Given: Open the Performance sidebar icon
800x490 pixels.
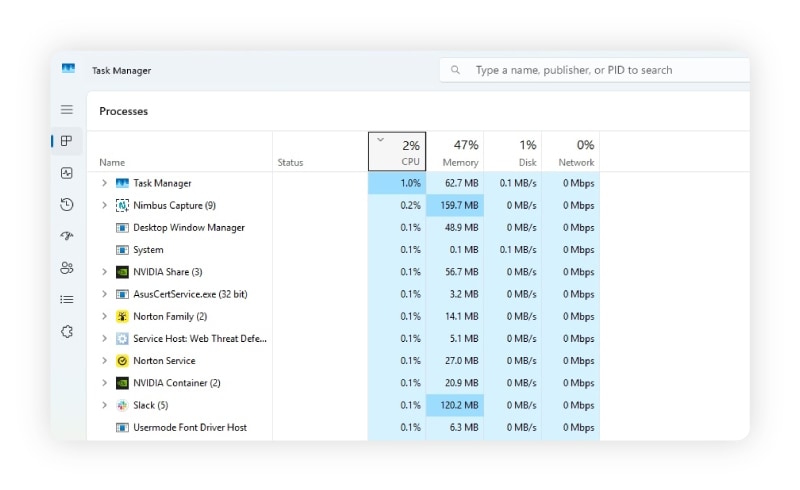Looking at the screenshot, I should click(x=67, y=173).
